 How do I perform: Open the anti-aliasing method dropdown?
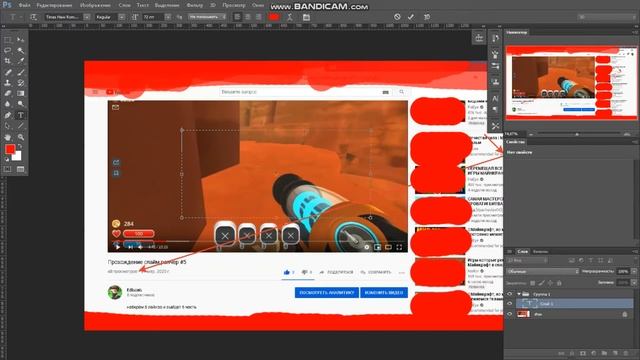207,17
